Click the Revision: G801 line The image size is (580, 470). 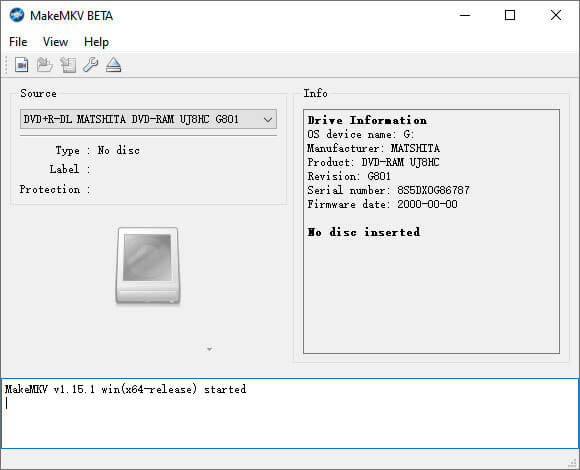pos(349,176)
